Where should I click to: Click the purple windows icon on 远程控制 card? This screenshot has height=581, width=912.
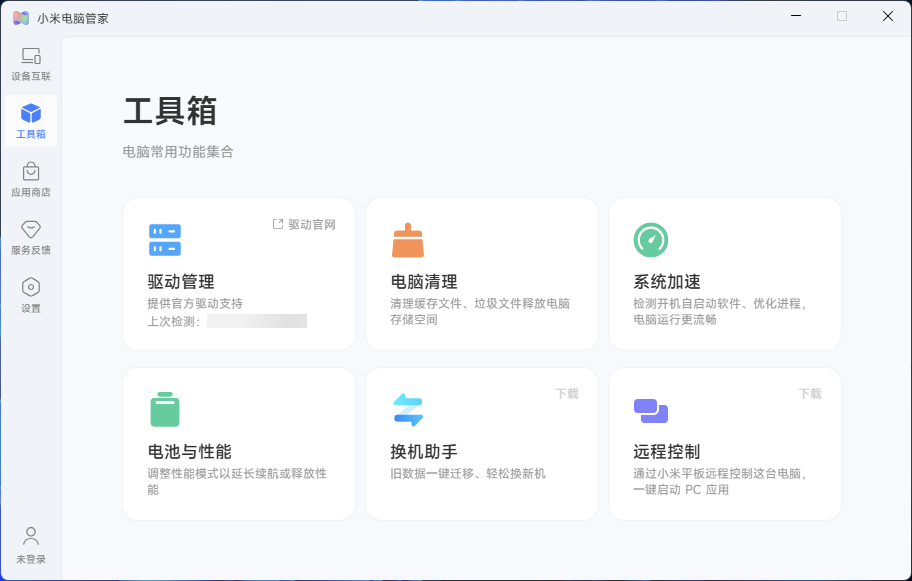tap(650, 409)
